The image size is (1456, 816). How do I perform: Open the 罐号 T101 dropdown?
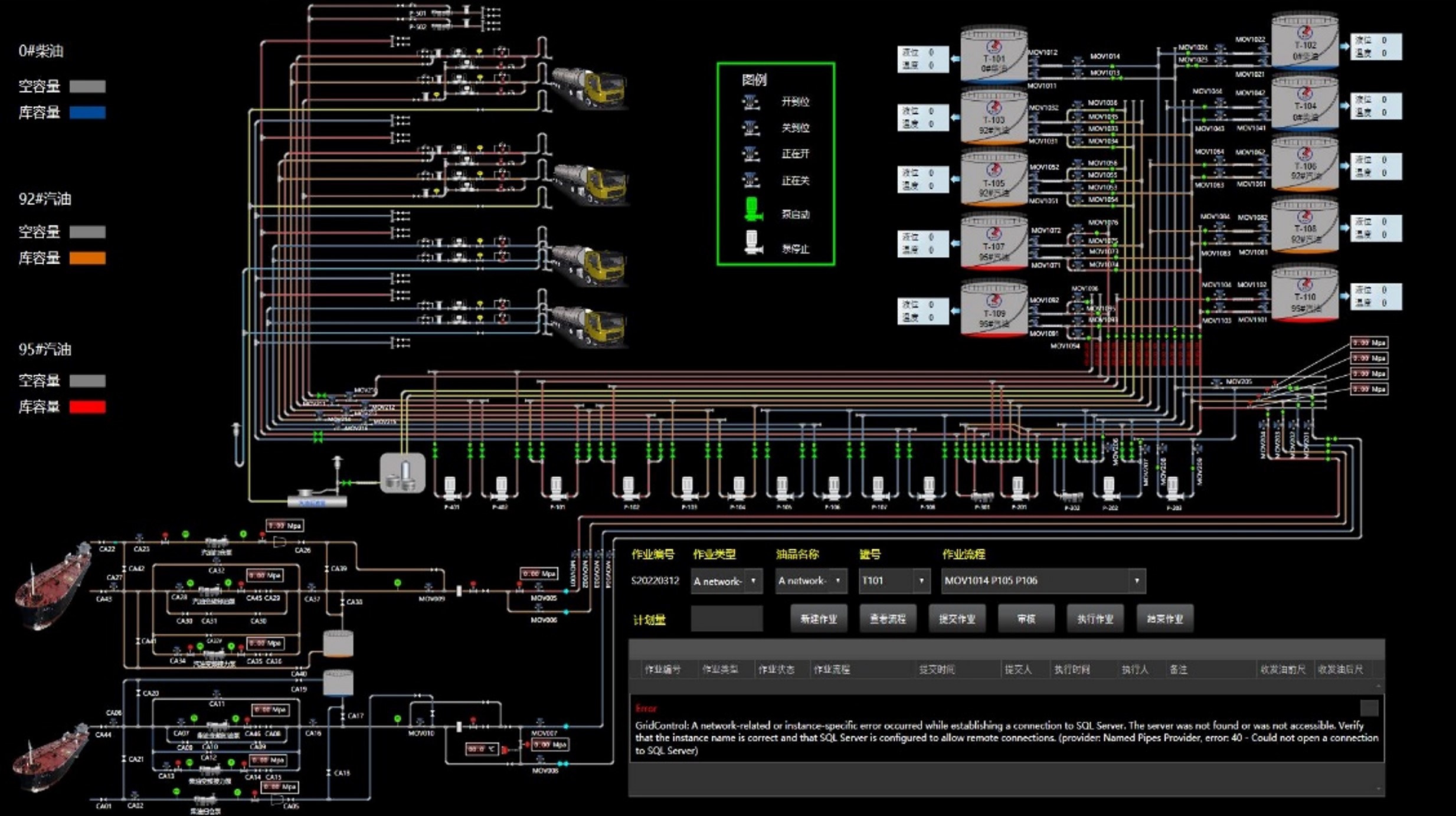click(894, 581)
